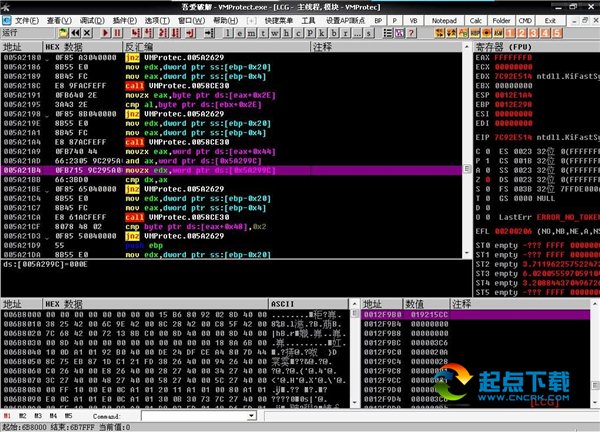The image size is (600, 432).
Task: Open the log window via 'l' icon
Action: pyautogui.click(x=228, y=33)
